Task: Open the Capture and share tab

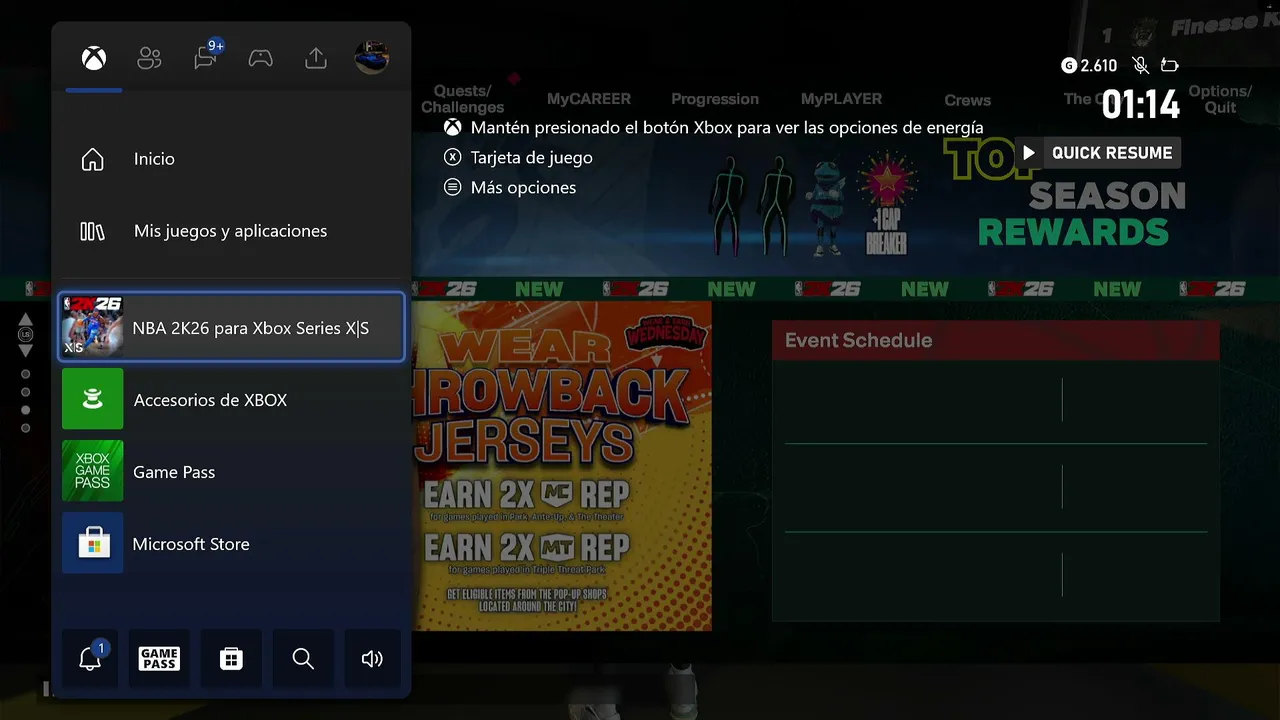Action: 316,59
